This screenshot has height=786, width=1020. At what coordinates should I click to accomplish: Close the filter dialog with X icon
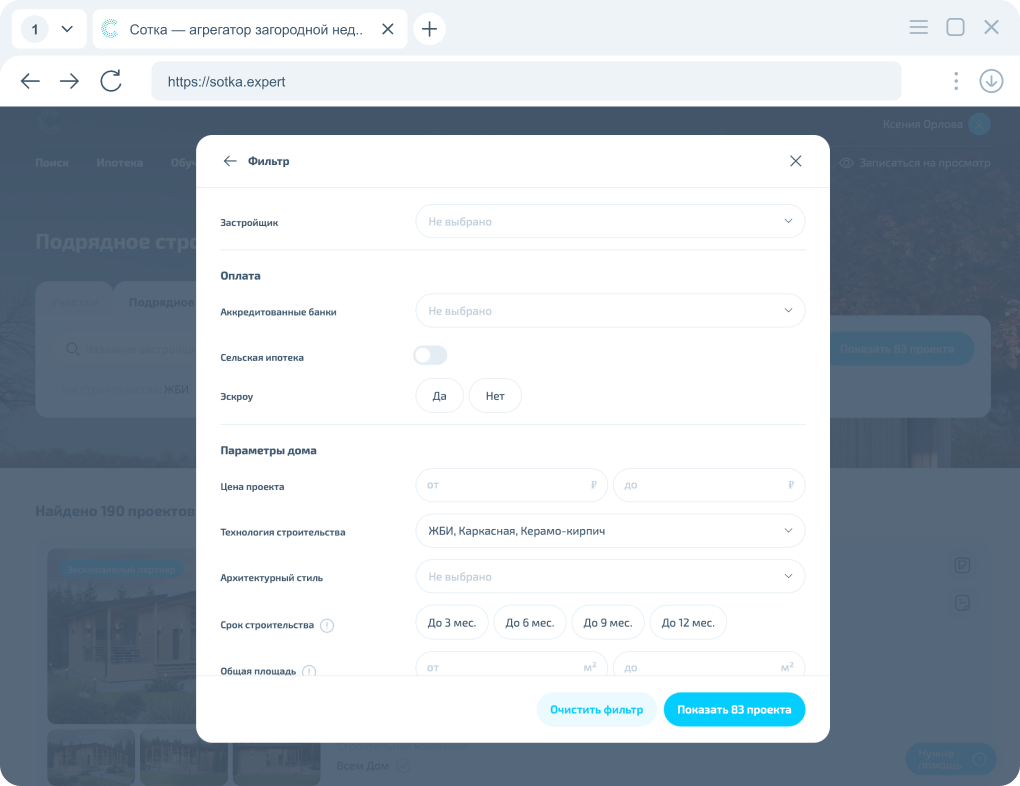click(x=796, y=161)
